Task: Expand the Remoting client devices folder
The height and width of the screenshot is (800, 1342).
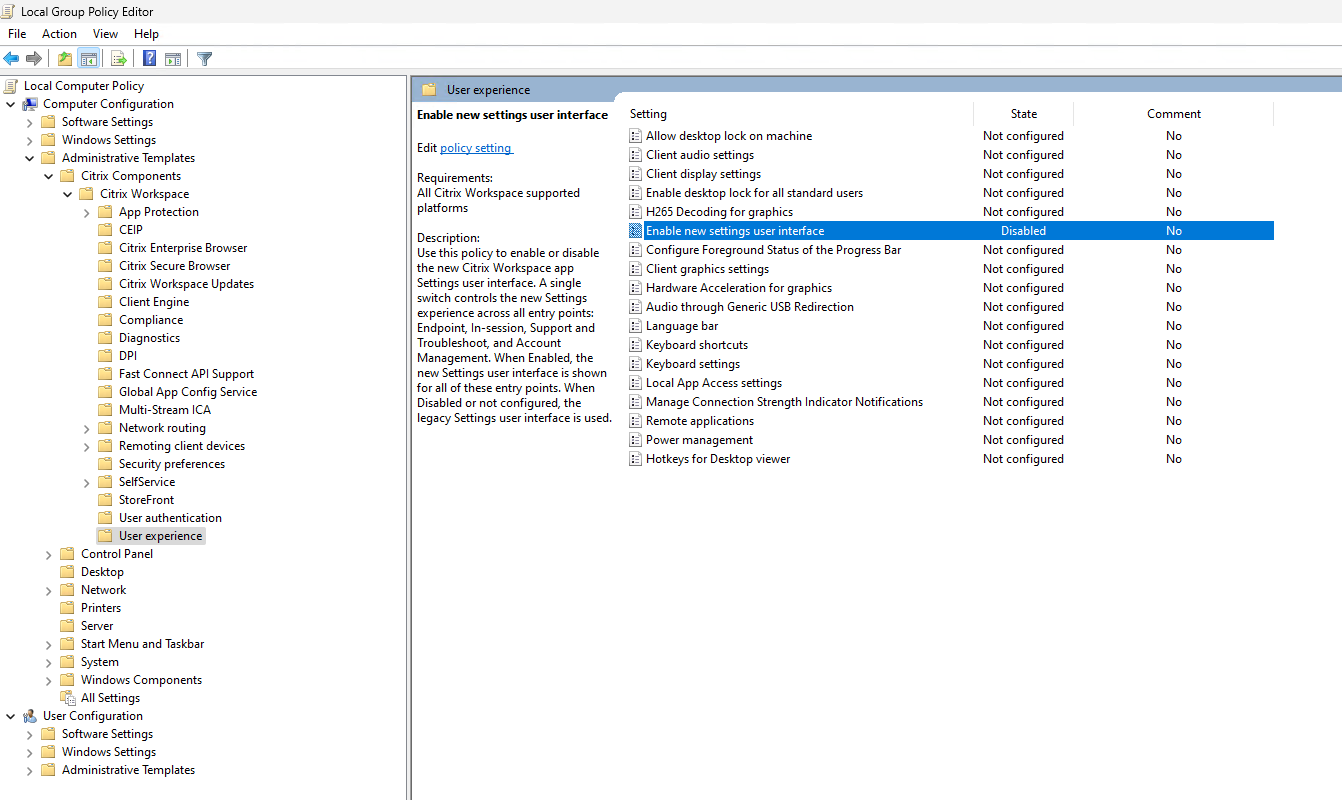Action: pyautogui.click(x=87, y=446)
